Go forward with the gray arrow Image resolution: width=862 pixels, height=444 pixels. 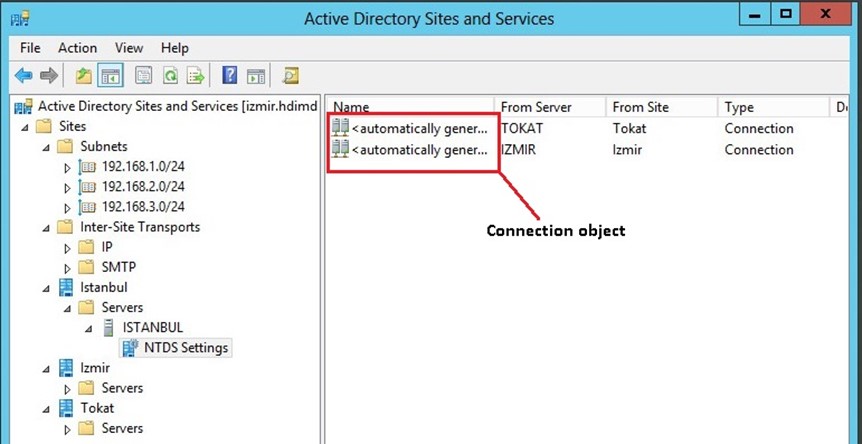pos(49,75)
